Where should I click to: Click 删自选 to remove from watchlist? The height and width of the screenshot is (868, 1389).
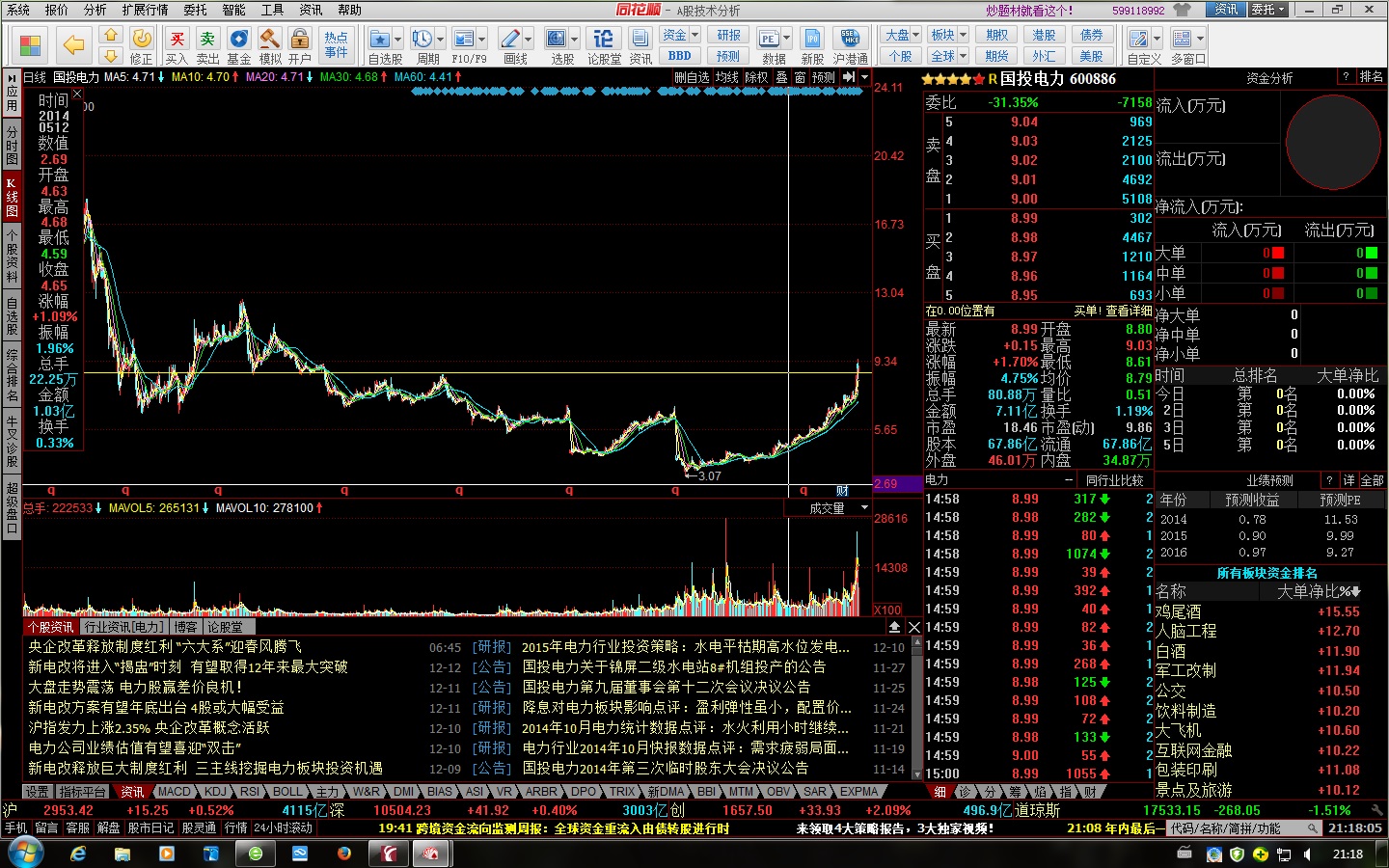(x=692, y=77)
